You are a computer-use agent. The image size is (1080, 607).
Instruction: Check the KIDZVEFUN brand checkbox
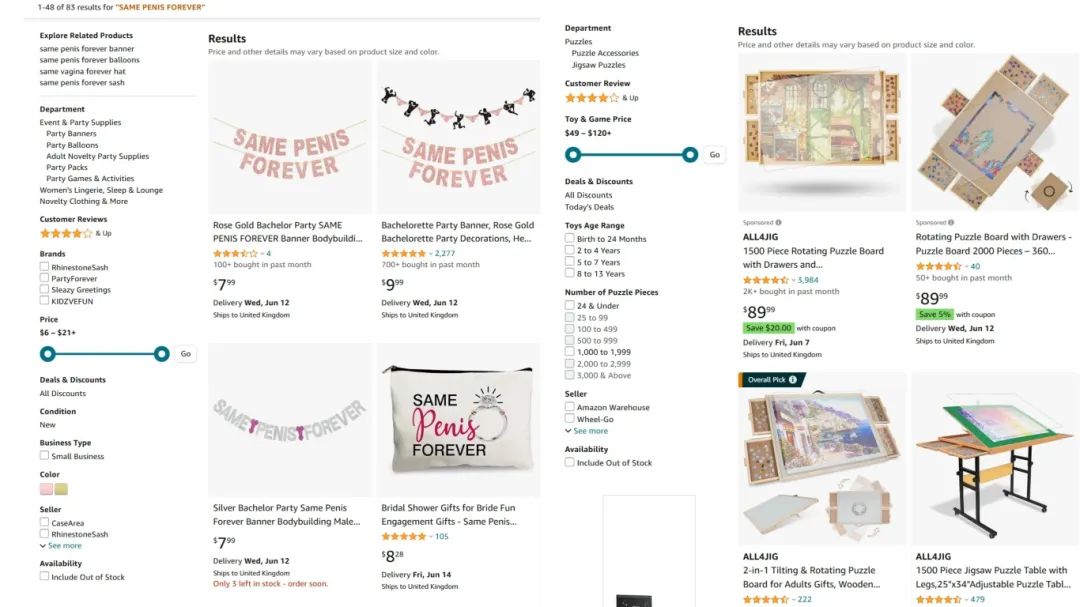pos(44,300)
